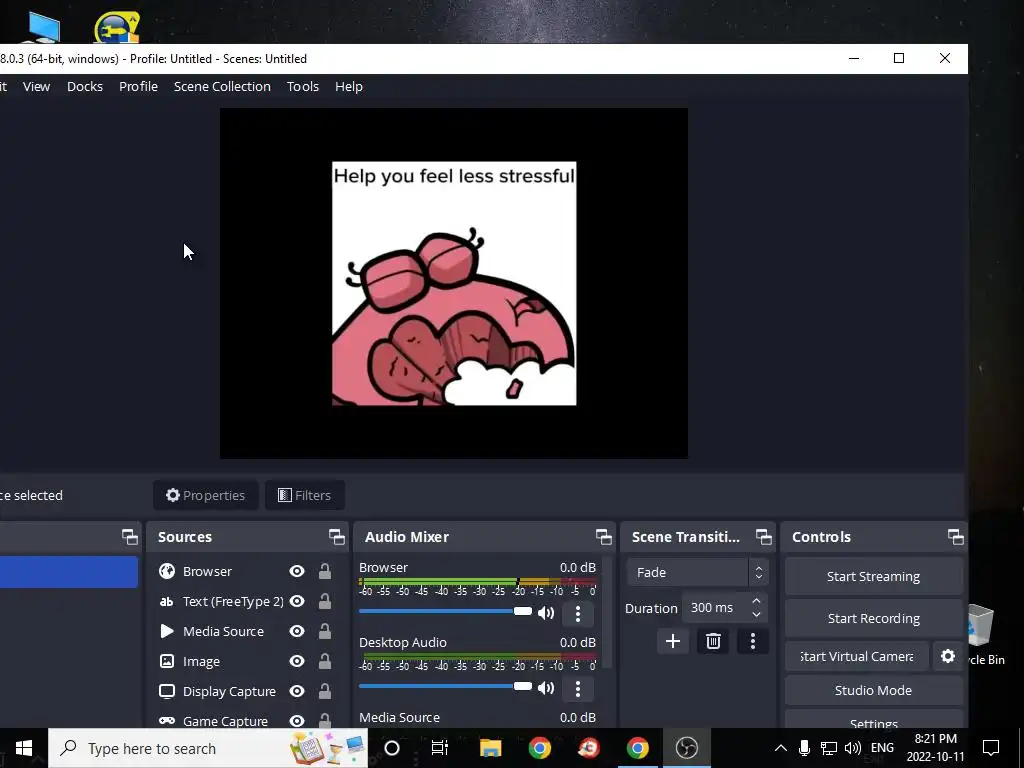Decrease transition Duration with down arrow

click(756, 615)
